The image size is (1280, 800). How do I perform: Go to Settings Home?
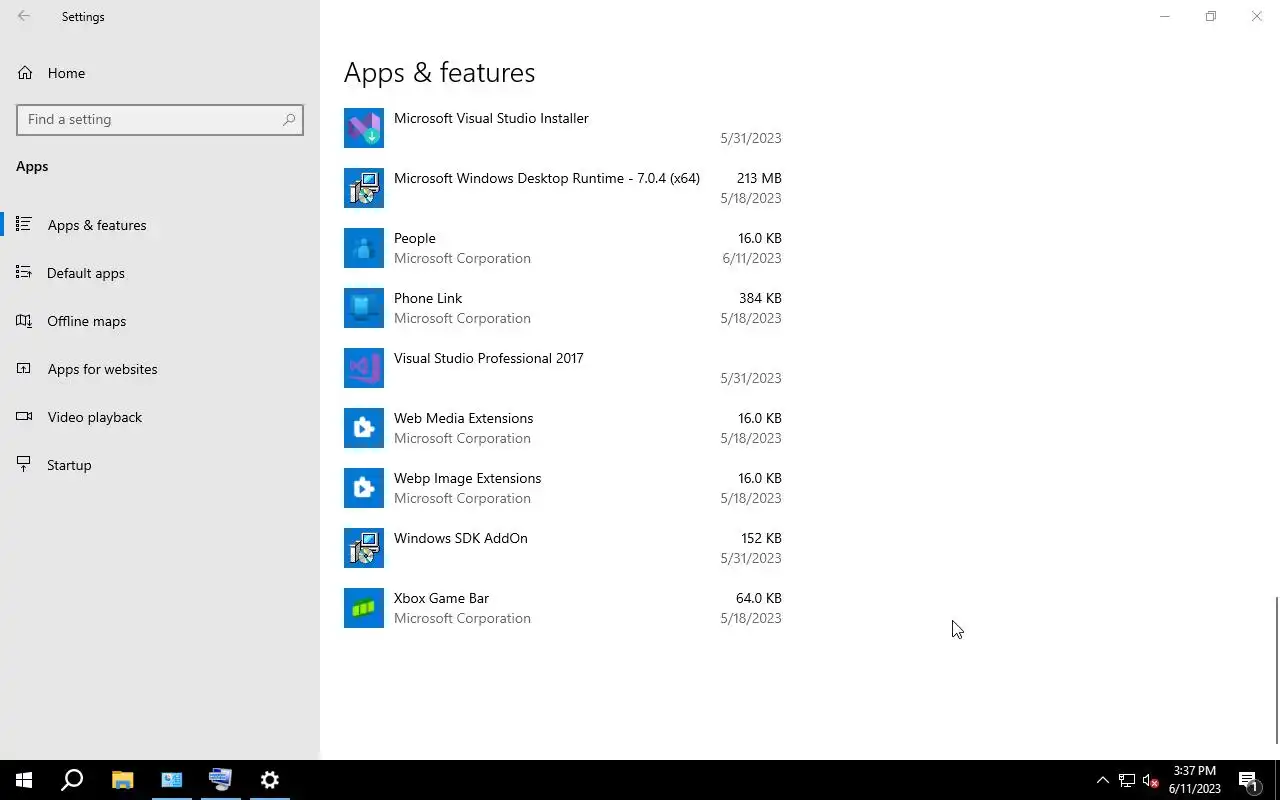point(160,73)
